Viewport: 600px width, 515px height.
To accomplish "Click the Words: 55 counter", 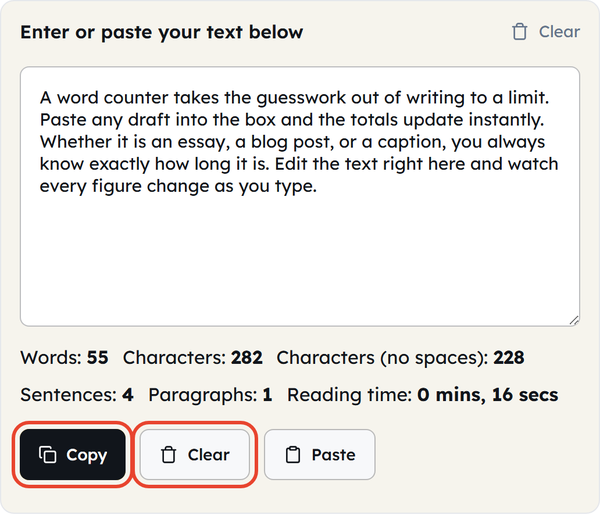I will [x=64, y=358].
